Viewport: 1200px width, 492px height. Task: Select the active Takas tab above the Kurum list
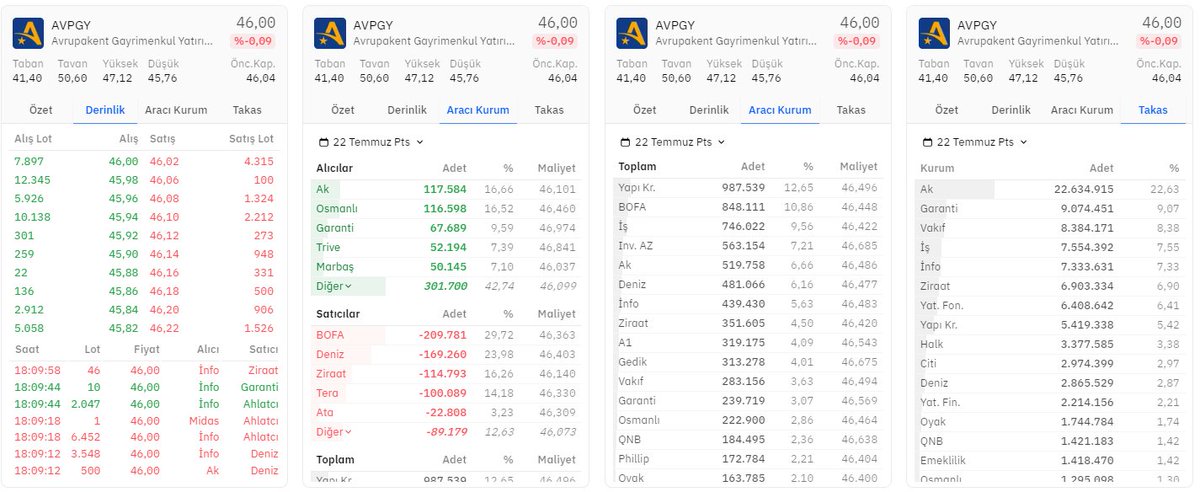click(1153, 110)
